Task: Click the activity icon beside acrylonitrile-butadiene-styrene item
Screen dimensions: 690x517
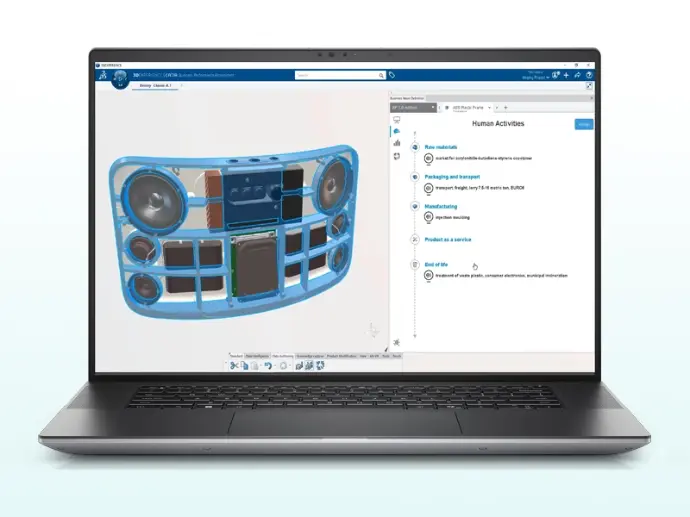Action: coord(428,158)
